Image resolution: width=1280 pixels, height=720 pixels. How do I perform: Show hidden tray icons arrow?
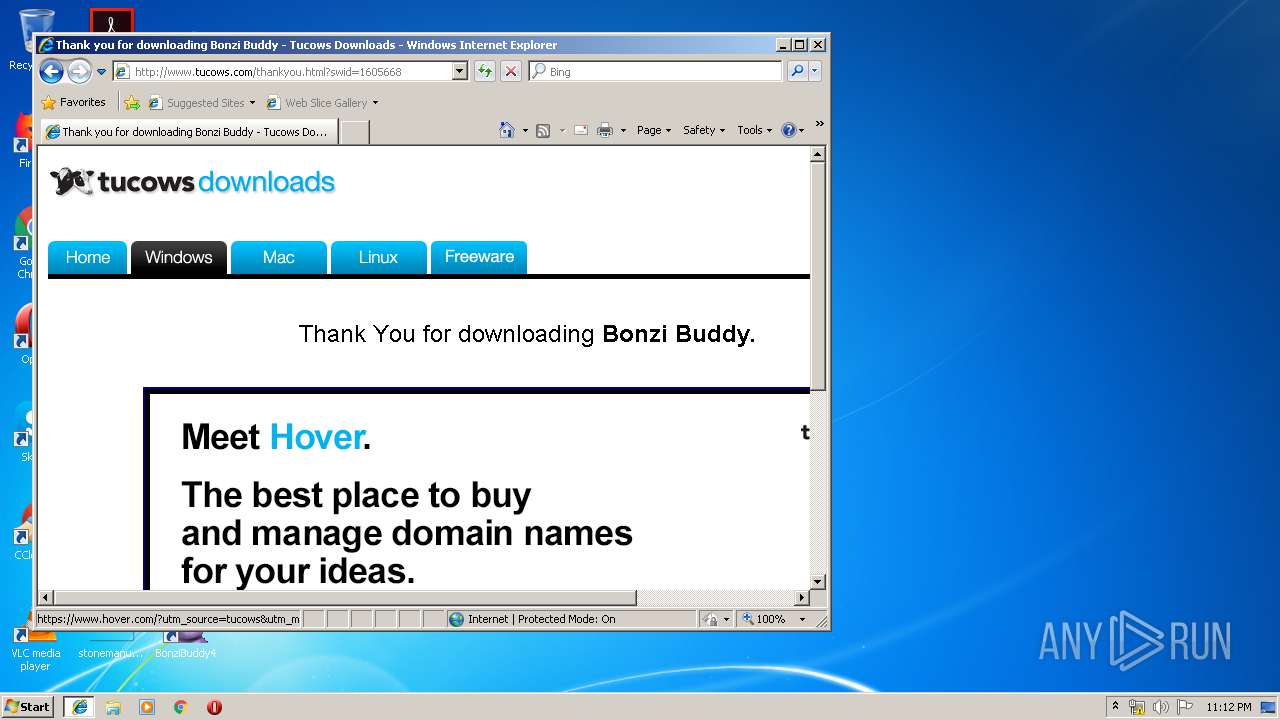point(1115,706)
